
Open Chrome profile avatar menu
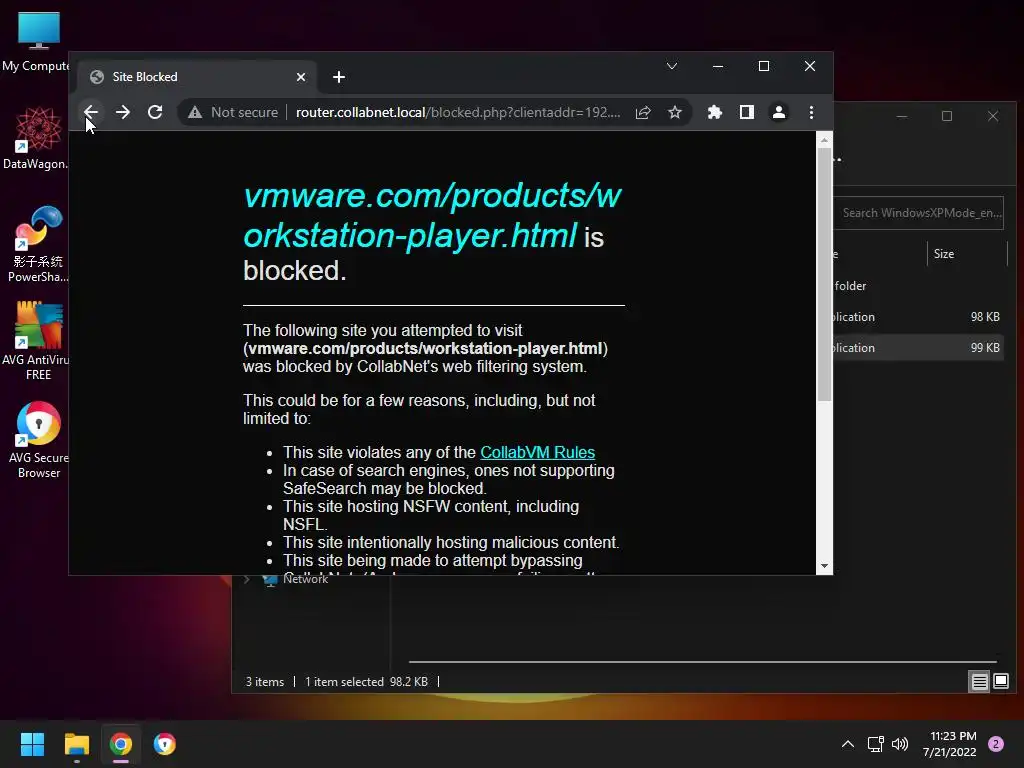778,112
